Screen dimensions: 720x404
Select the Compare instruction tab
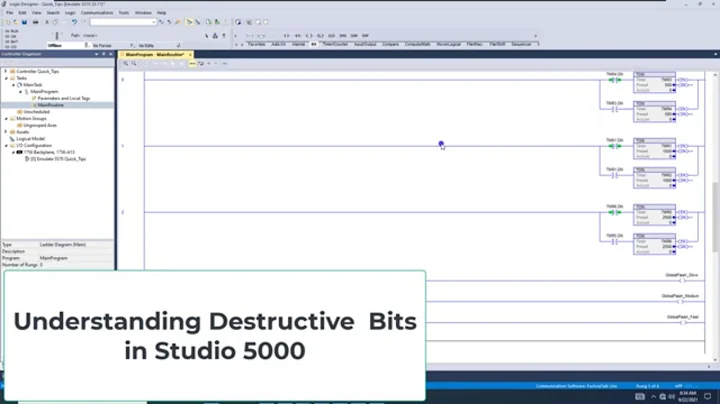[391, 45]
